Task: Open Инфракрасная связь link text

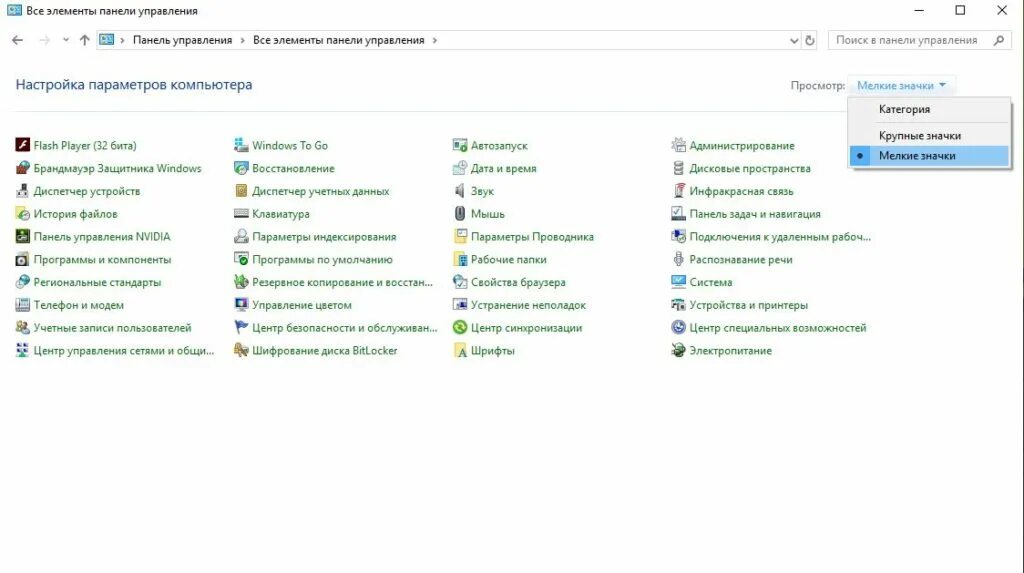Action: pyautogui.click(x=741, y=191)
